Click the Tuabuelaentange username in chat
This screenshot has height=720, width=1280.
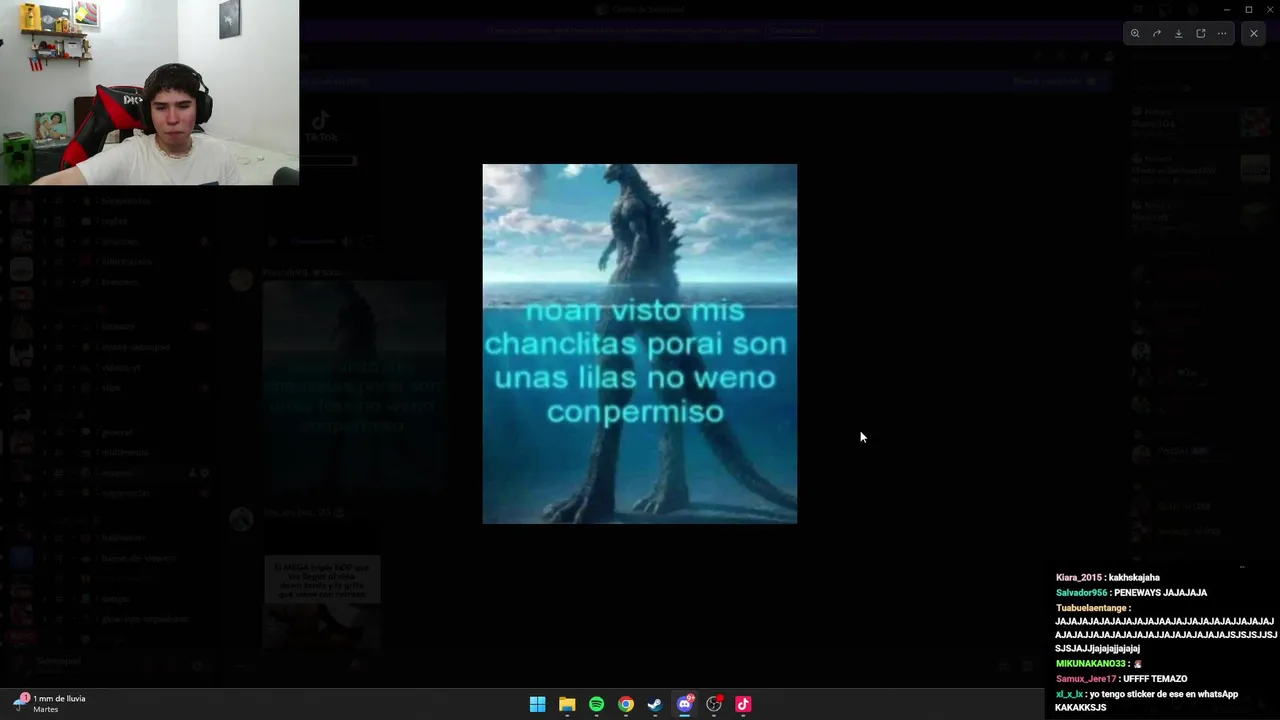point(1091,607)
